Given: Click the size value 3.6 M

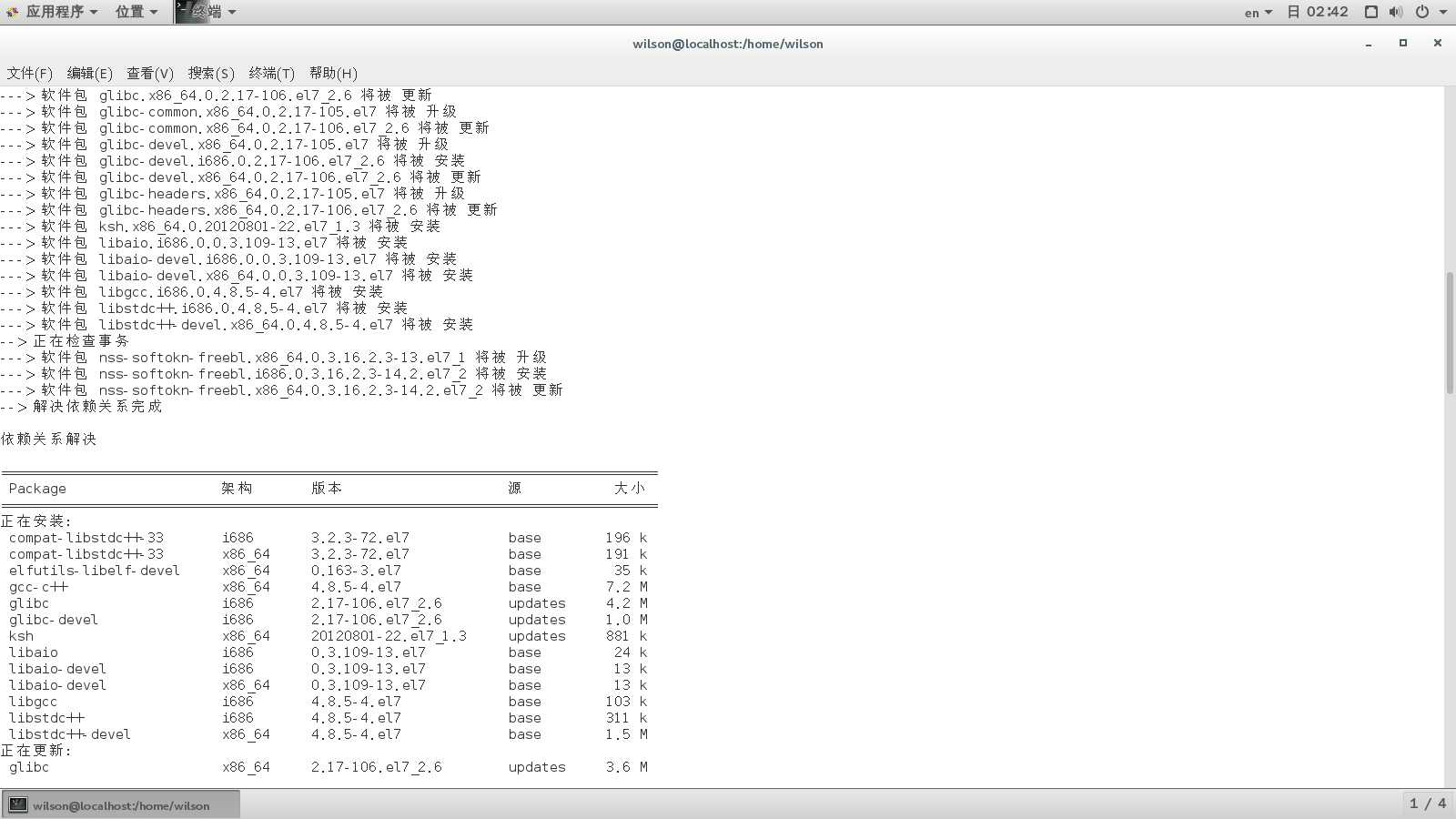Looking at the screenshot, I should [626, 767].
